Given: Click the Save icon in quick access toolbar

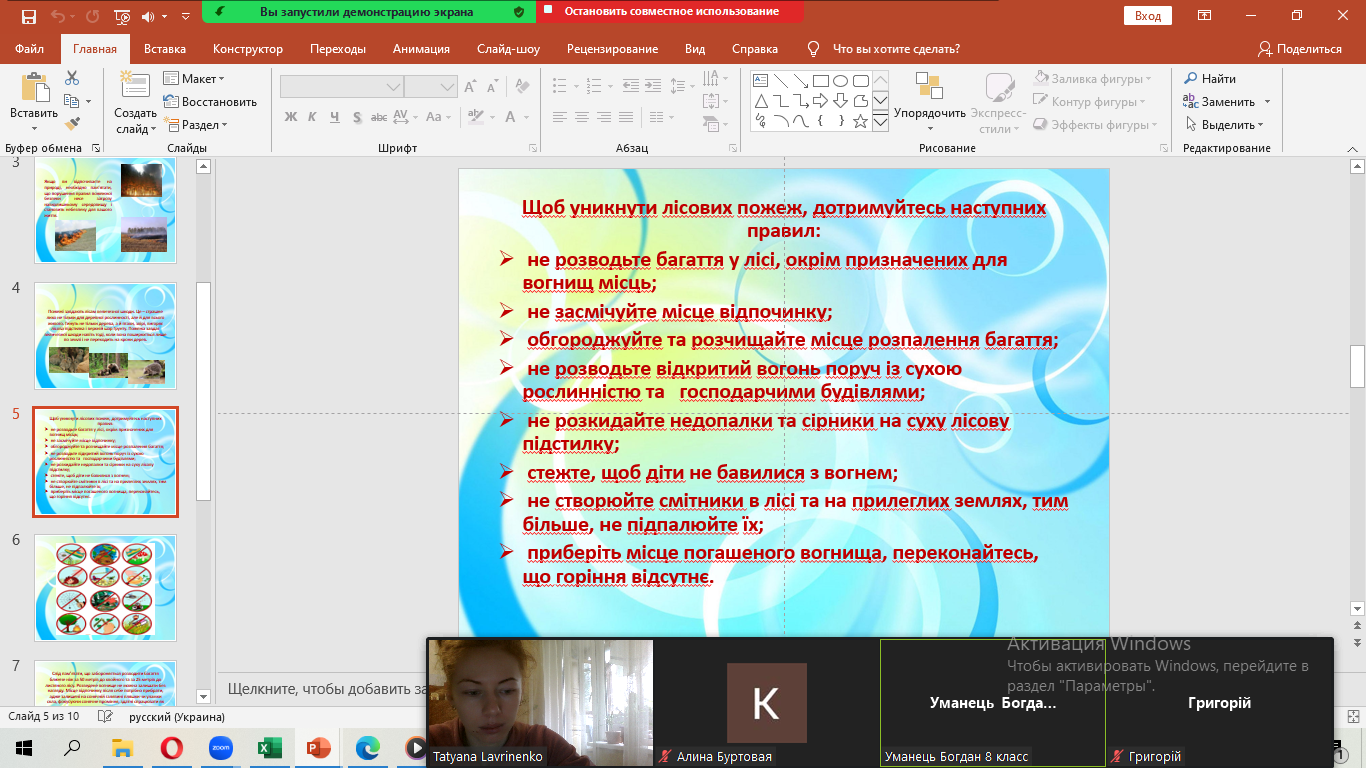Looking at the screenshot, I should coord(28,16).
